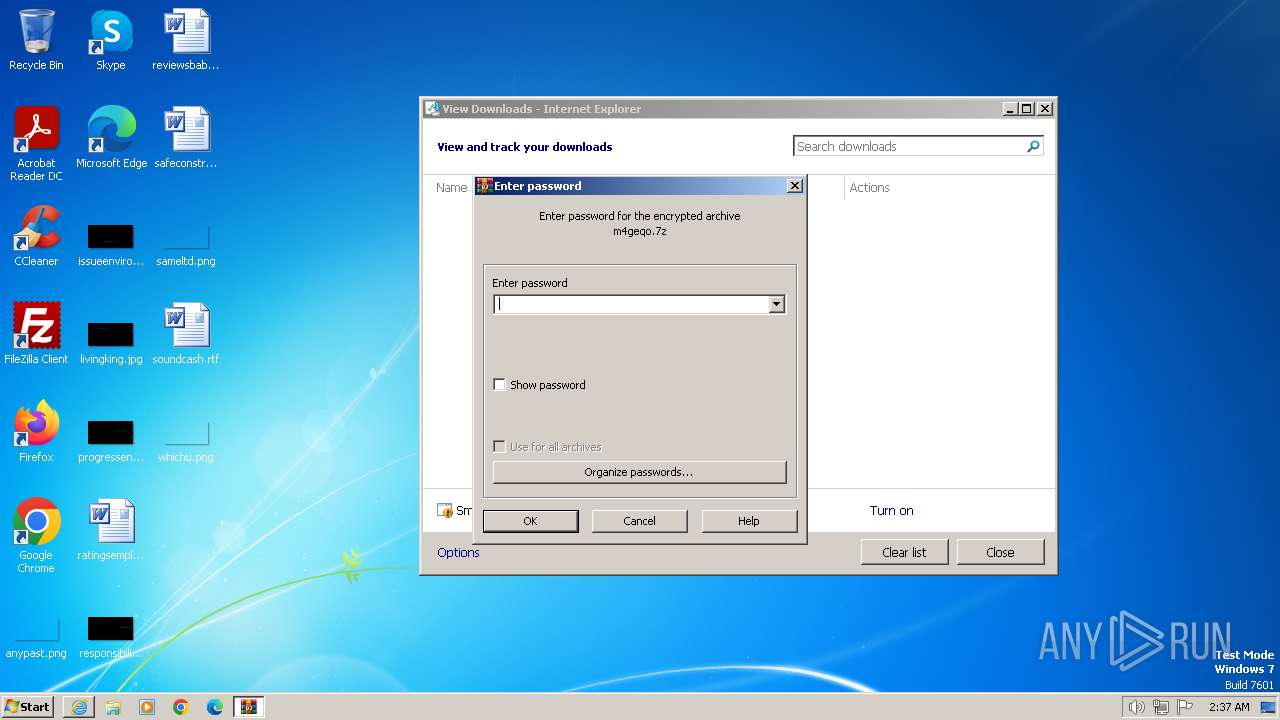Click Close button in View Downloads
The width and height of the screenshot is (1280, 720).
(1000, 552)
